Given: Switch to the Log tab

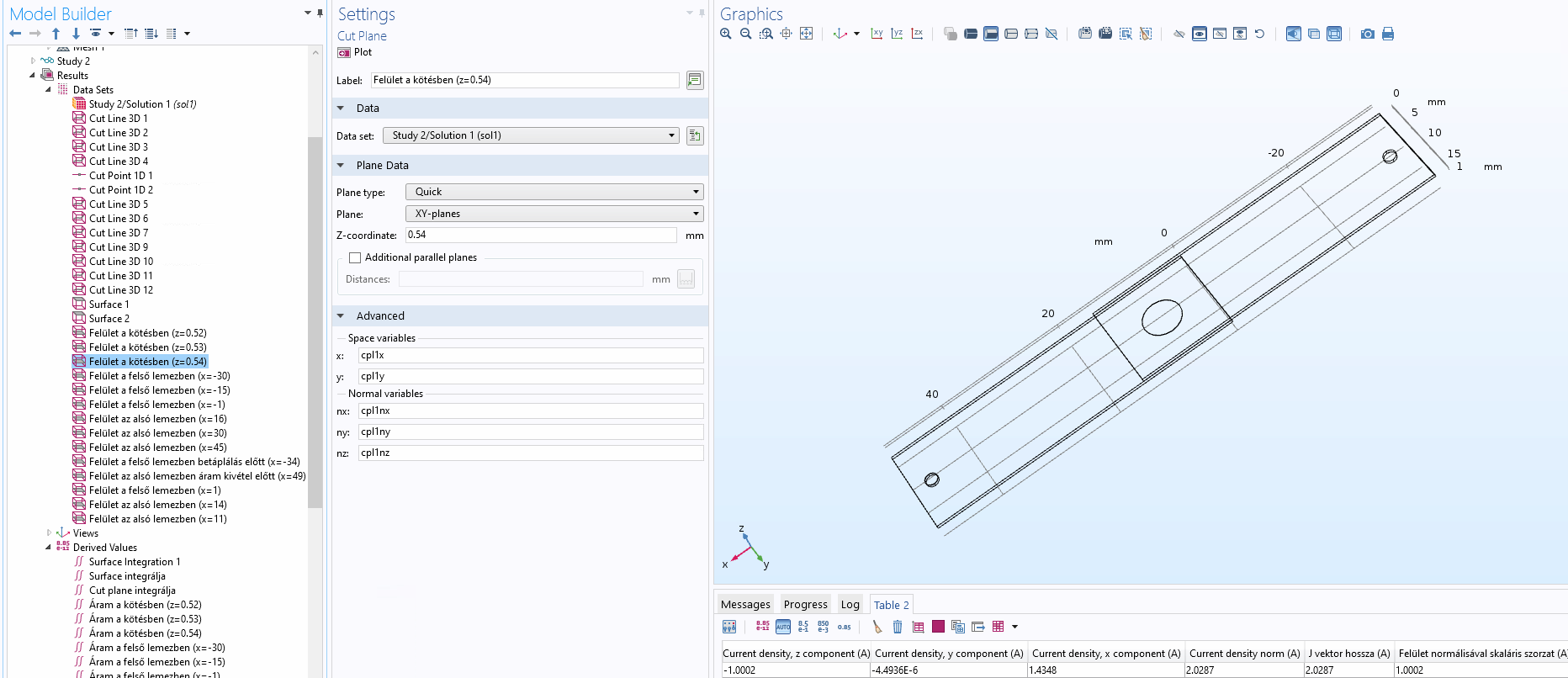Looking at the screenshot, I should point(850,605).
